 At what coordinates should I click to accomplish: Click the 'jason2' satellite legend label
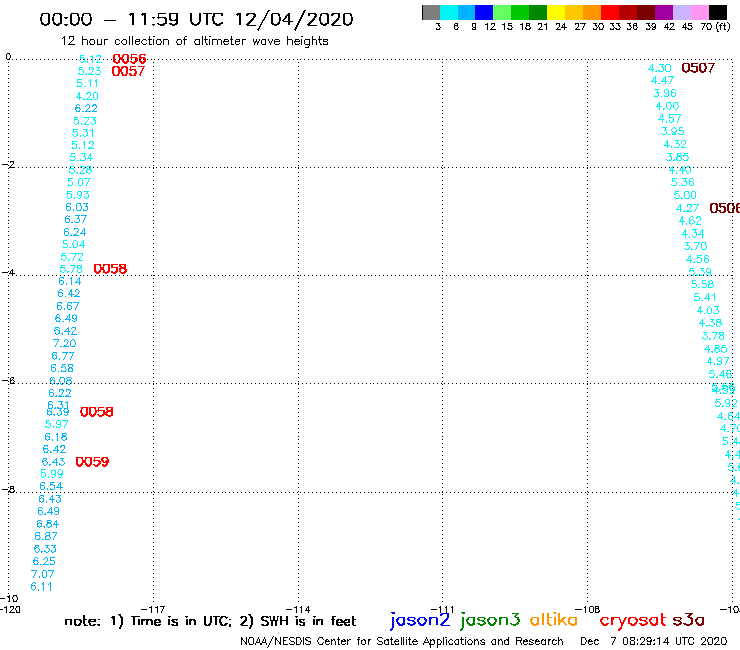pyautogui.click(x=420, y=620)
